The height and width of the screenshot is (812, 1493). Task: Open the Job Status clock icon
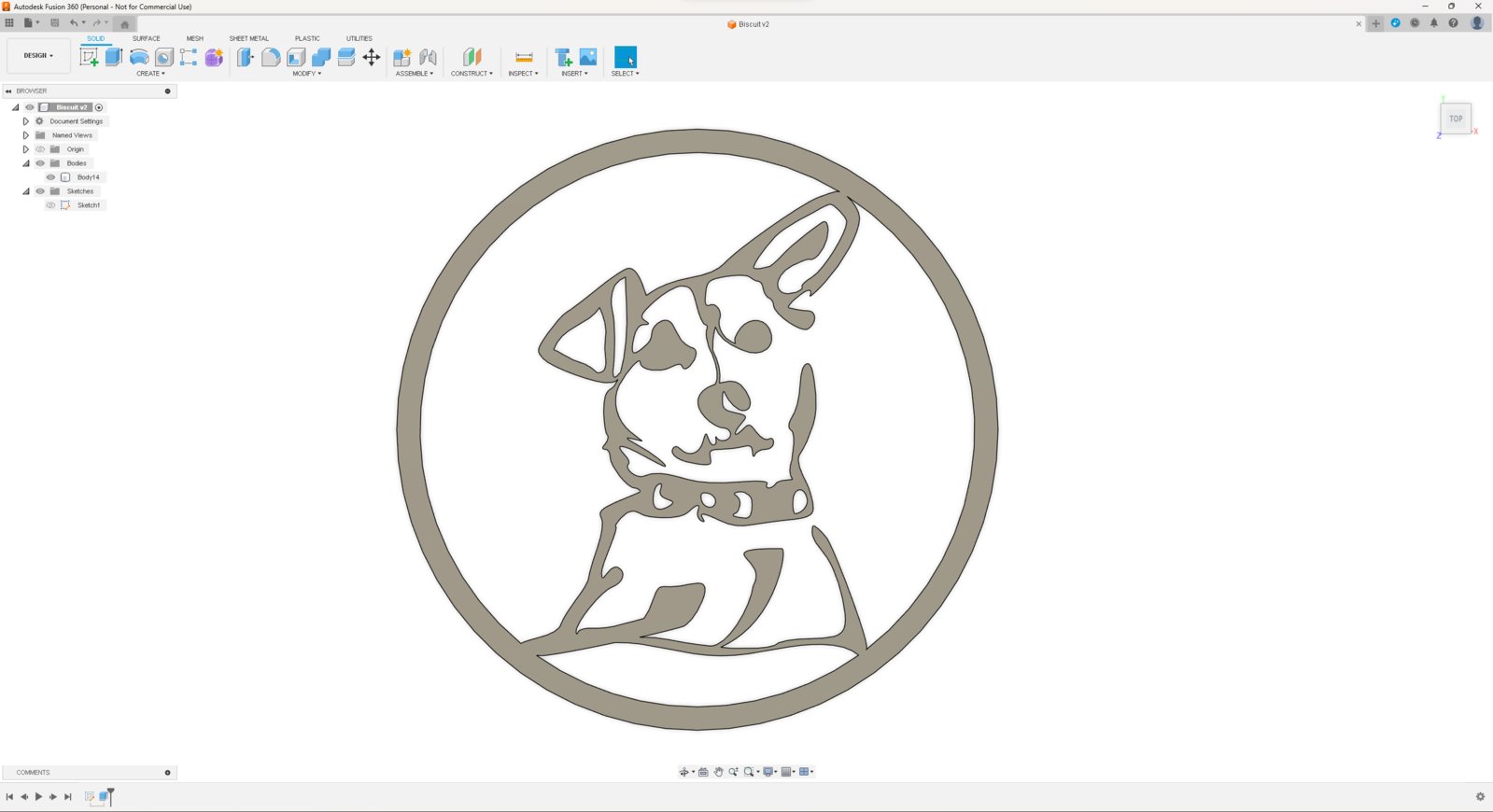(1415, 23)
